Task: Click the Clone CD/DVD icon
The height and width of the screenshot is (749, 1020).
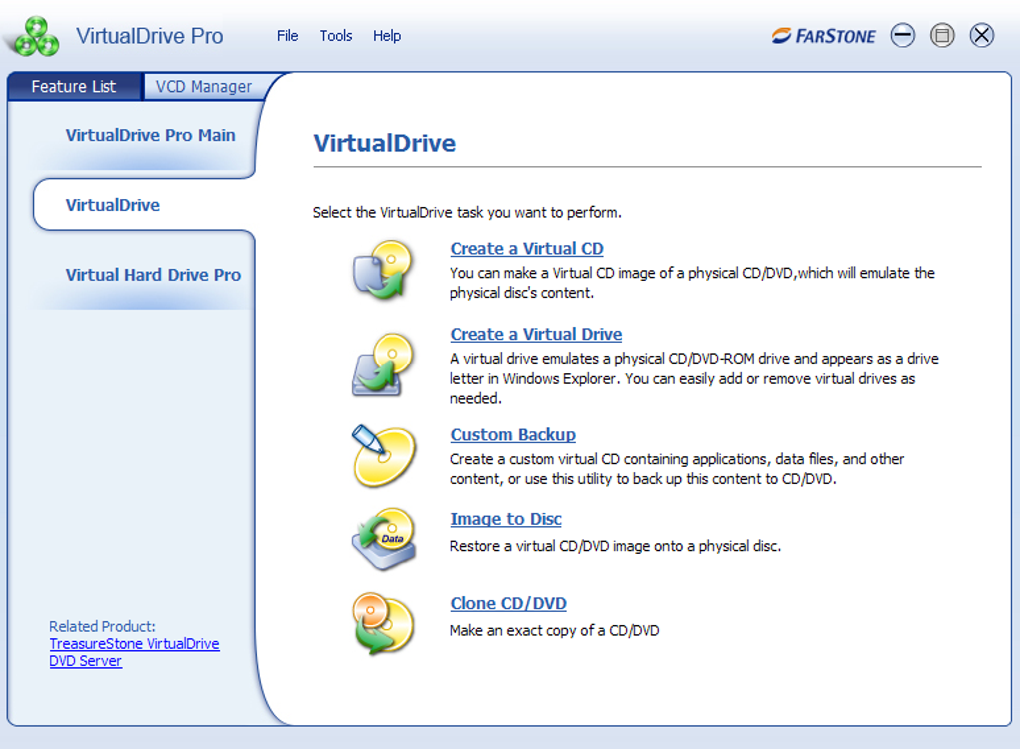Action: (x=383, y=623)
